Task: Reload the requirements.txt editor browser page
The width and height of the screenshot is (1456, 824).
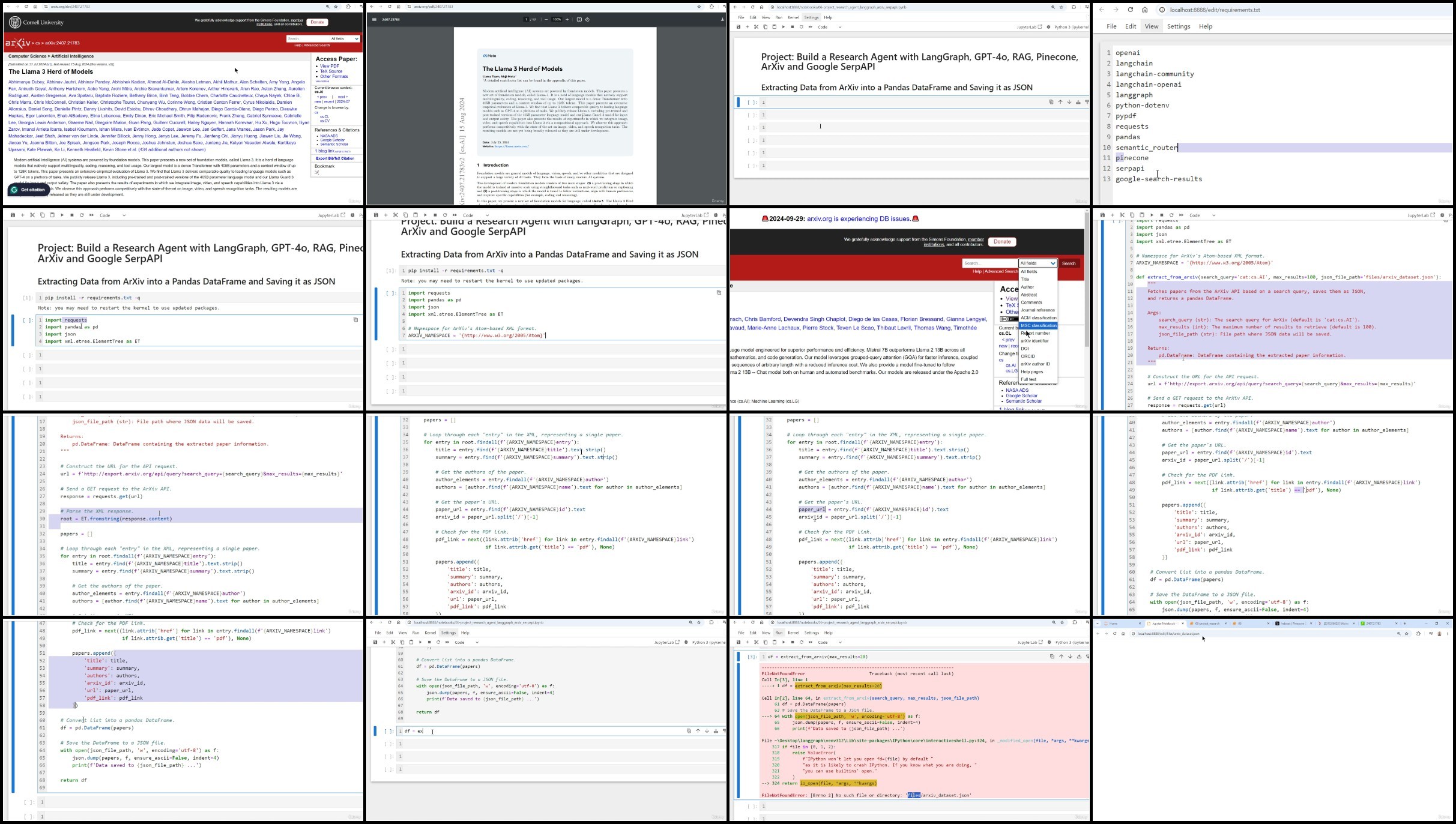Action: pyautogui.click(x=1131, y=10)
